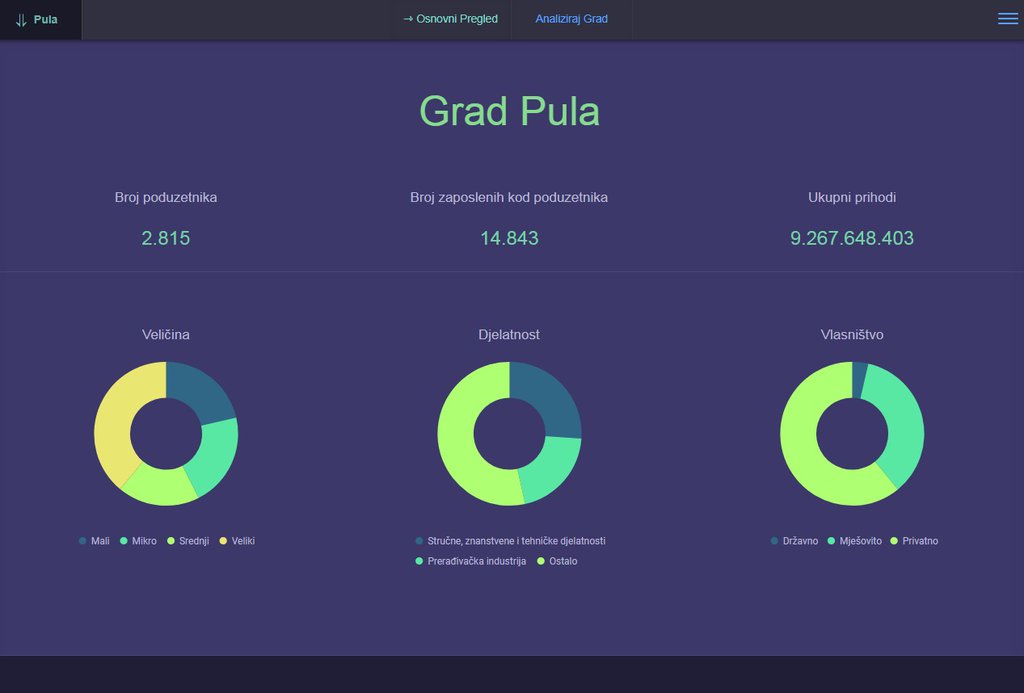The image size is (1024, 693).
Task: Toggle the Veliki legend item
Action: coord(237,541)
